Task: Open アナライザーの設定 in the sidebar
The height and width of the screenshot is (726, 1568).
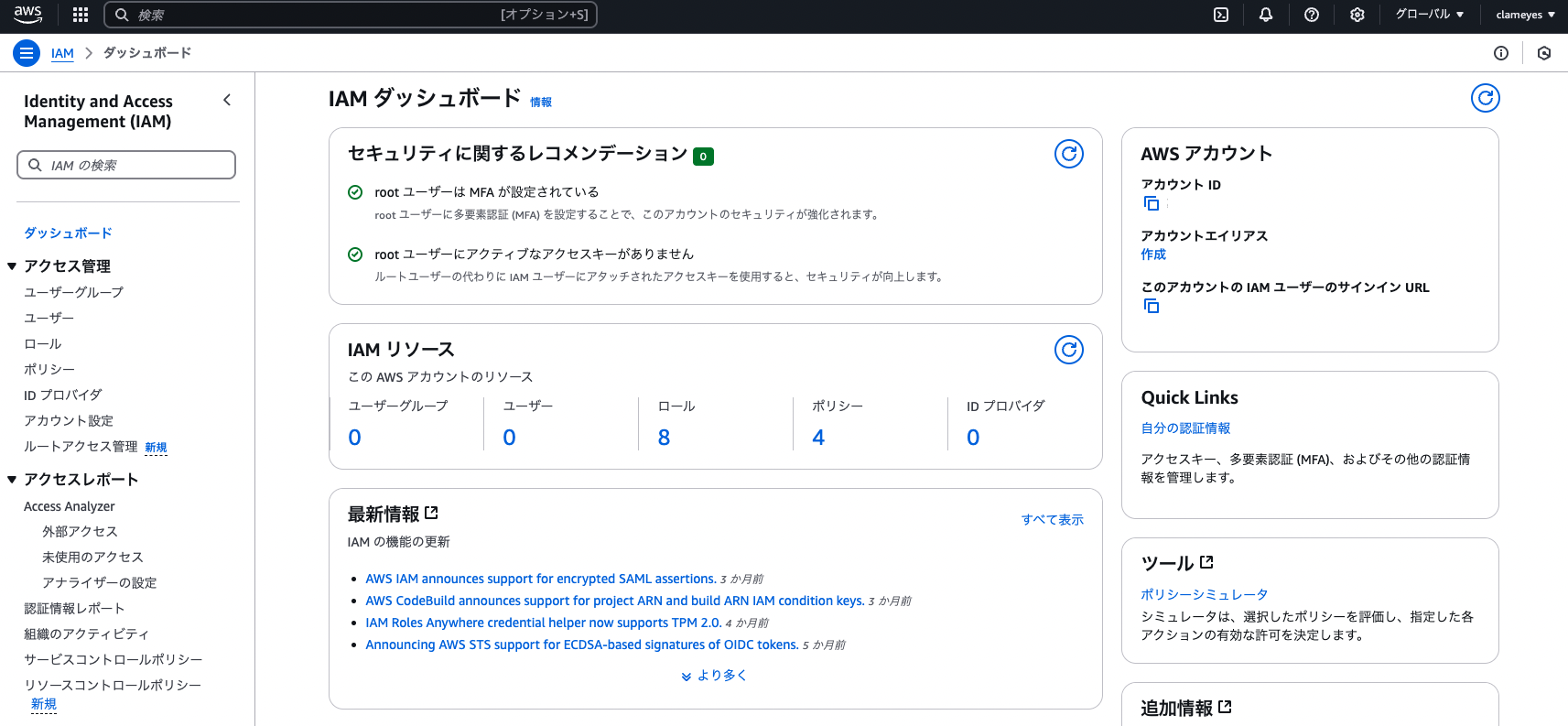Action: (99, 583)
